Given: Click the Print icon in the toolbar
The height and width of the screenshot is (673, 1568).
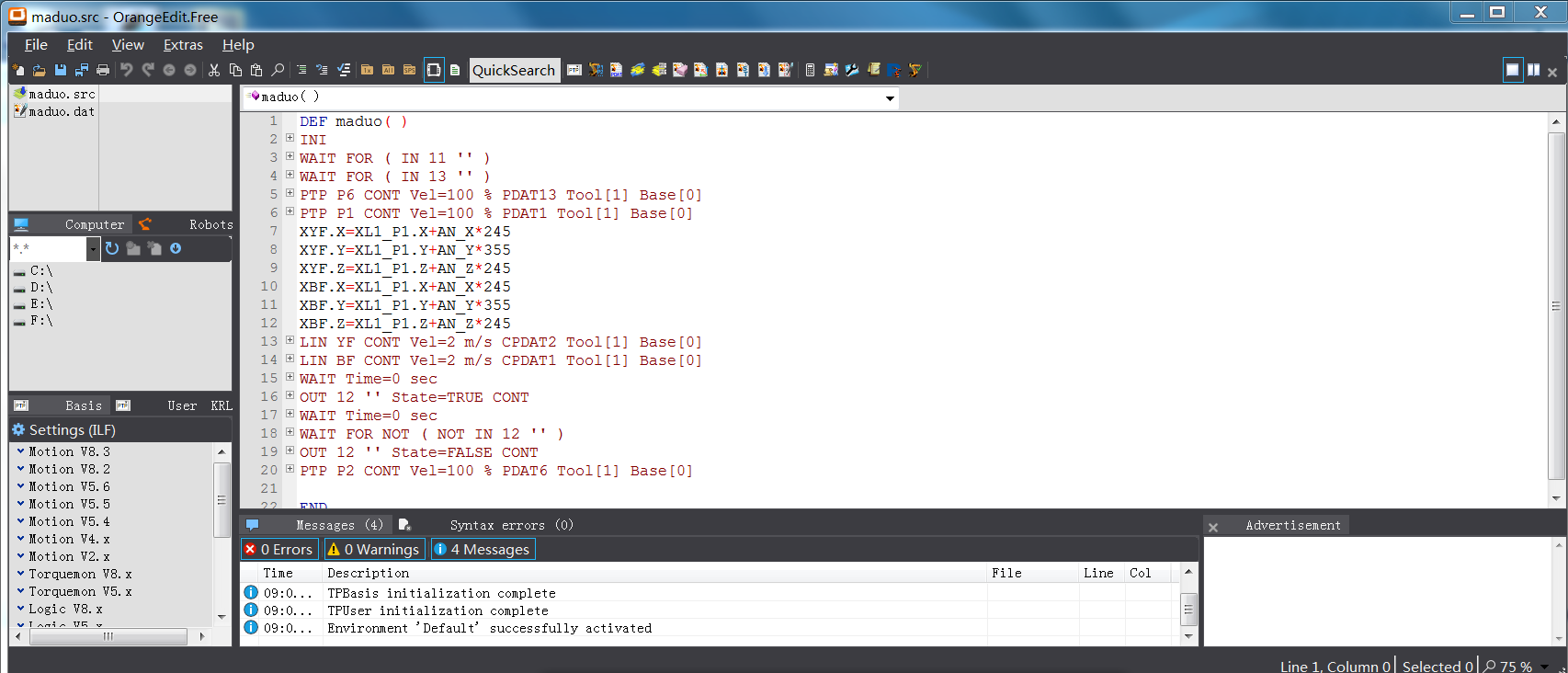Looking at the screenshot, I should point(103,70).
